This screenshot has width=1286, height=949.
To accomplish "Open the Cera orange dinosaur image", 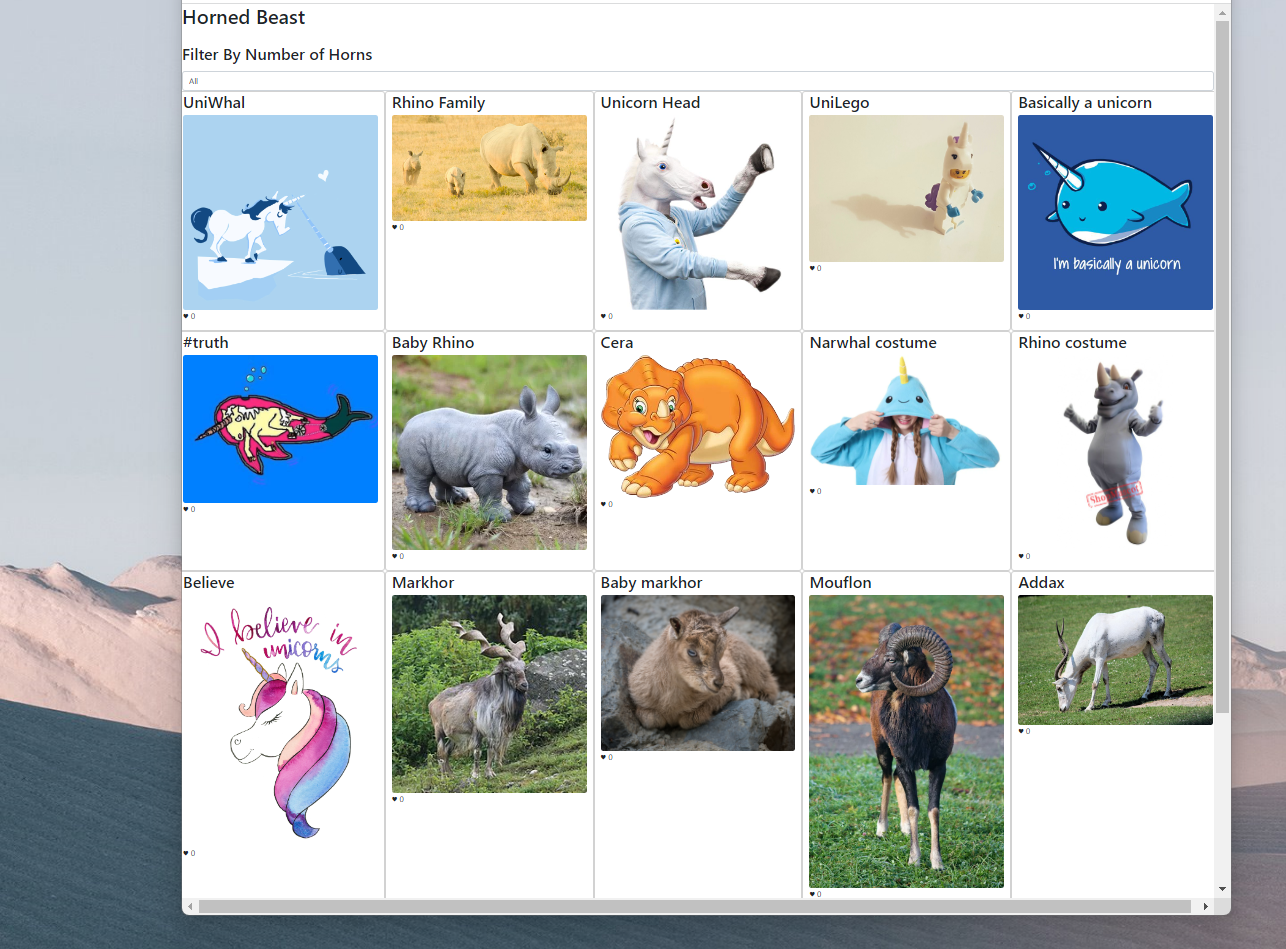I will (x=698, y=426).
